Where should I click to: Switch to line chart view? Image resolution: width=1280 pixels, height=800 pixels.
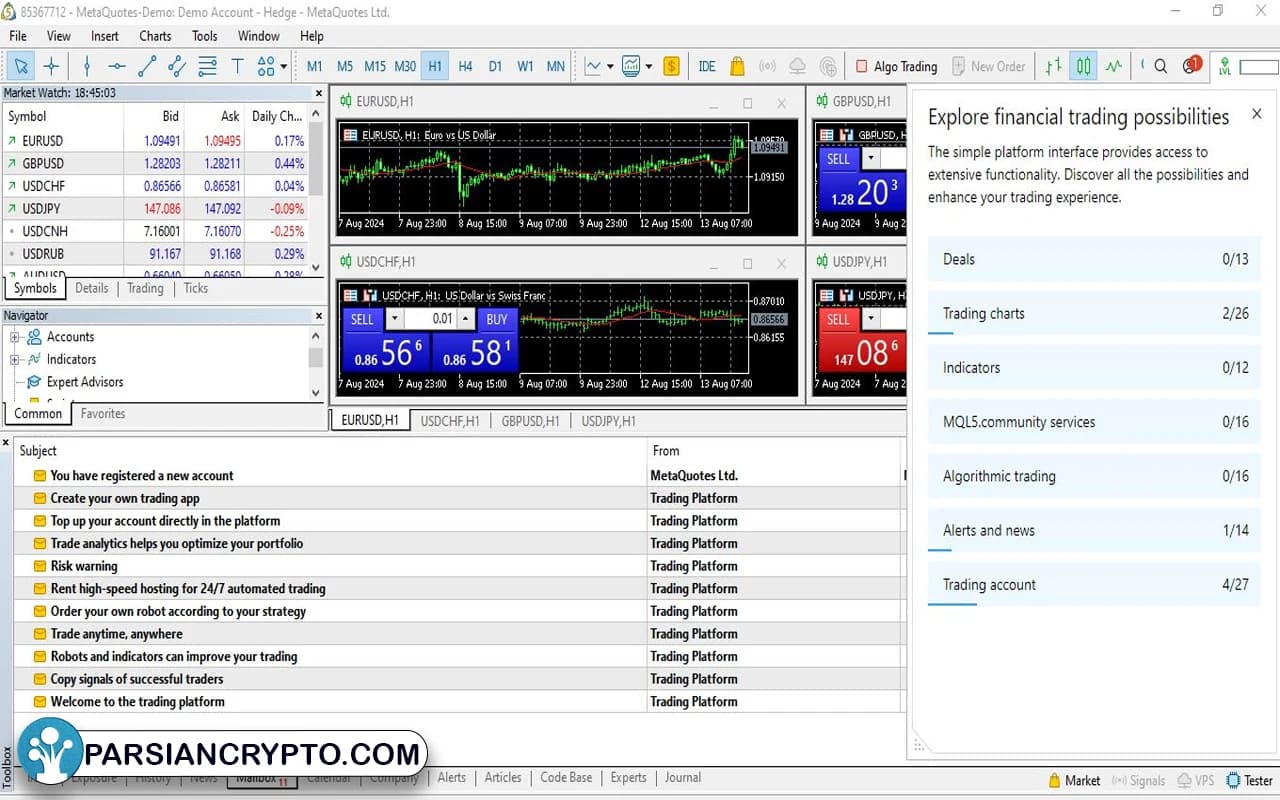coord(1114,67)
